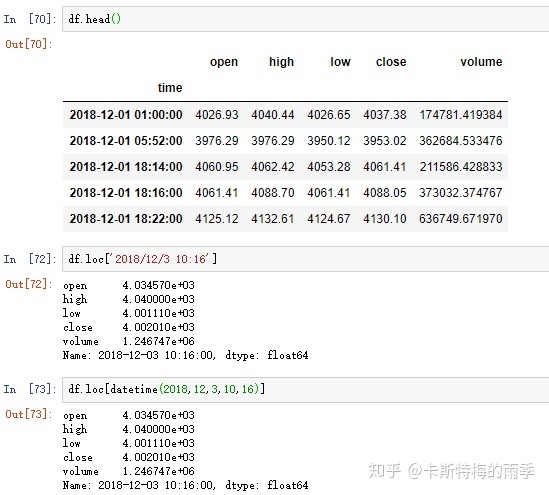The image size is (549, 495).
Task: Click the close column header
Action: (x=391, y=62)
